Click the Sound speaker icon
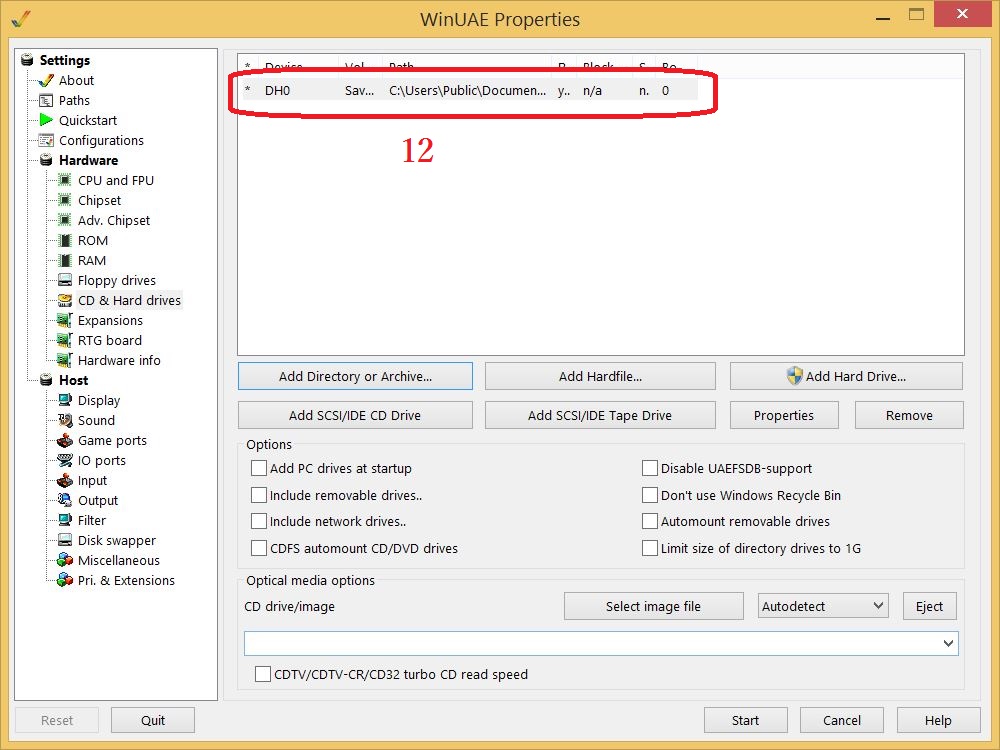The height and width of the screenshot is (750, 1000). (x=64, y=420)
